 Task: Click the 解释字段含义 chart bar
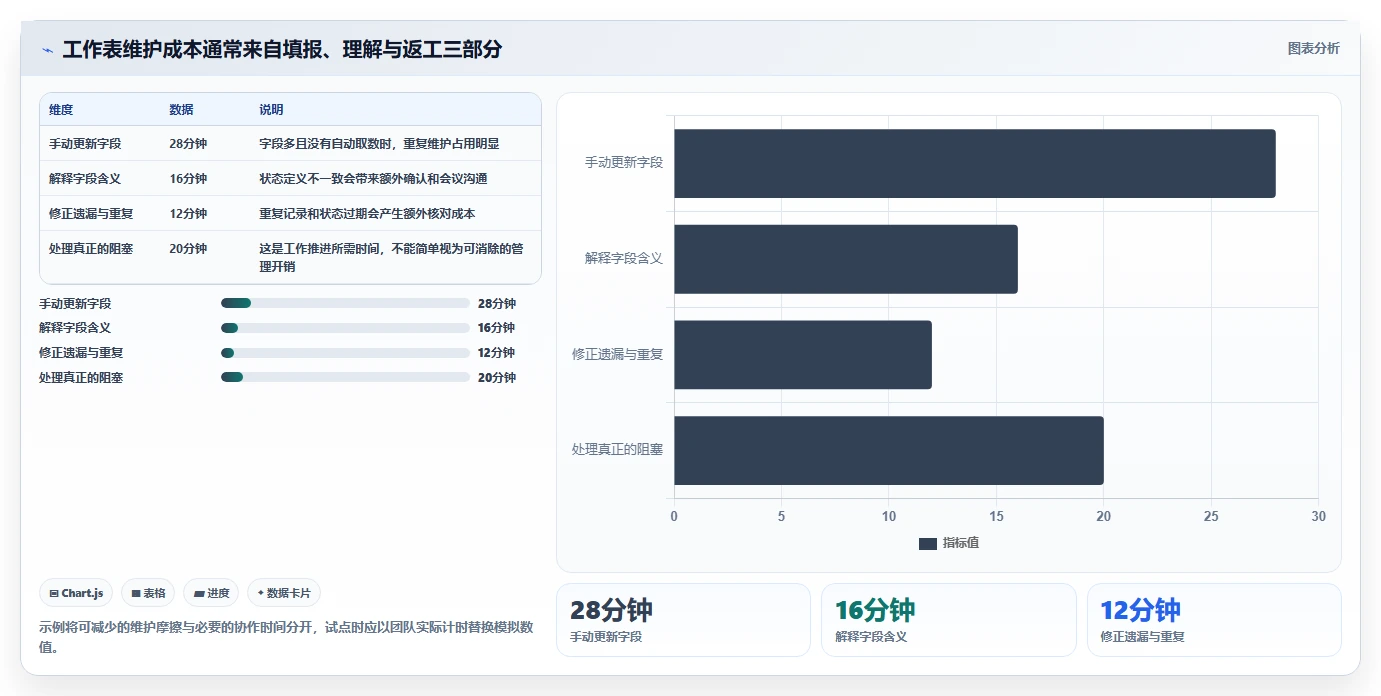click(846, 259)
